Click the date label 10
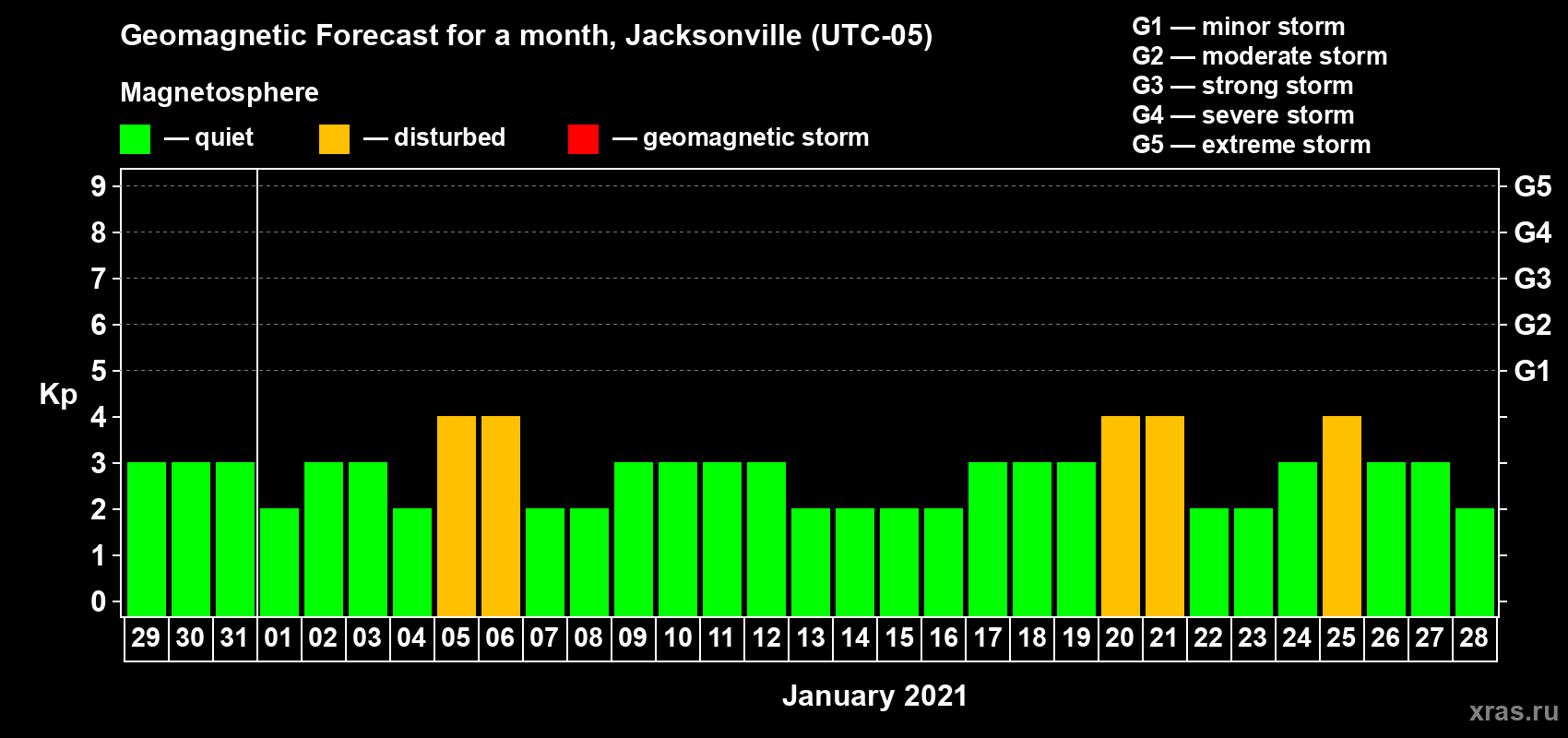Viewport: 1568px width, 738px height. click(678, 637)
